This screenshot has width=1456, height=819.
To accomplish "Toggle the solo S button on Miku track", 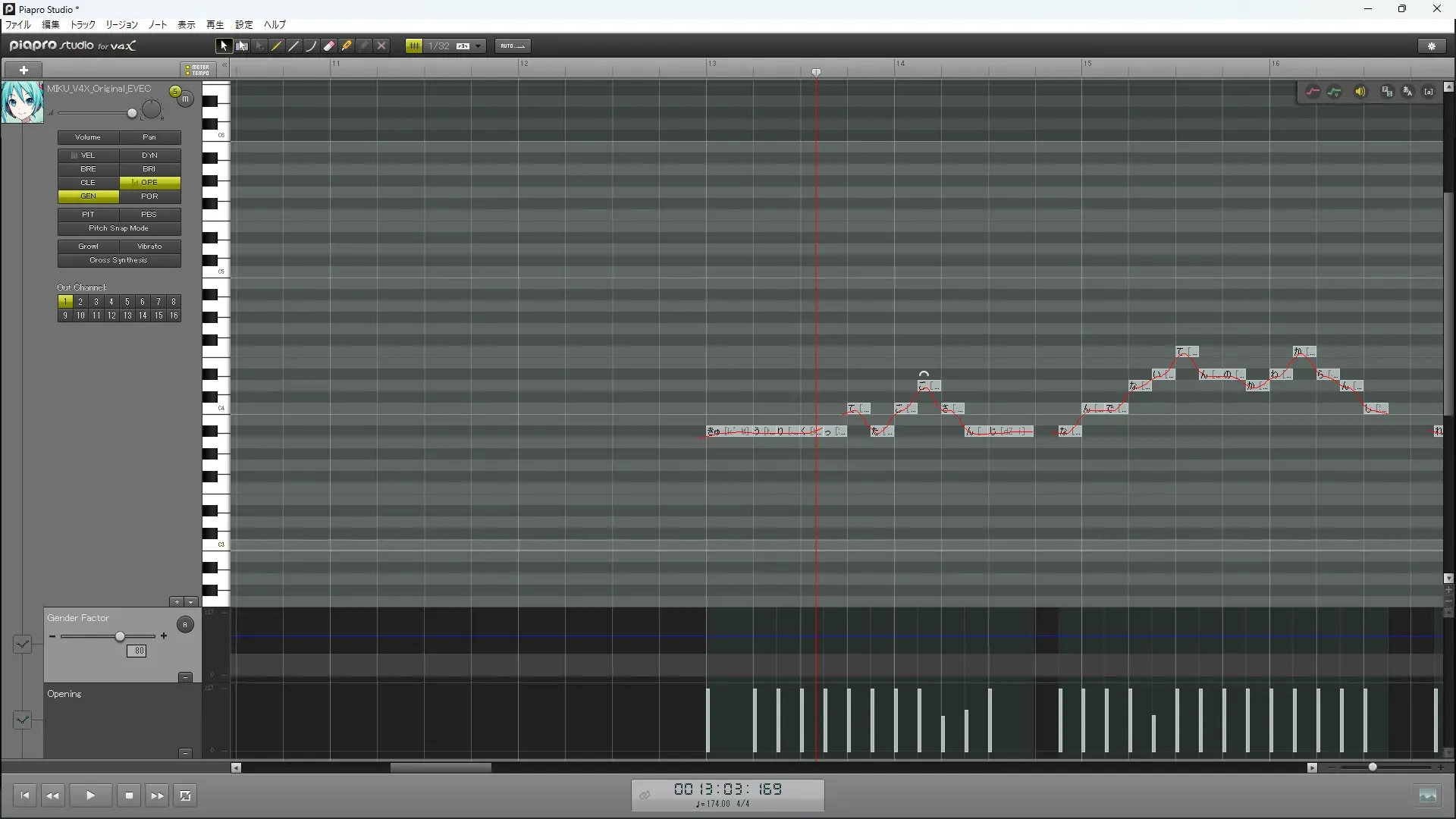I will pos(175,92).
